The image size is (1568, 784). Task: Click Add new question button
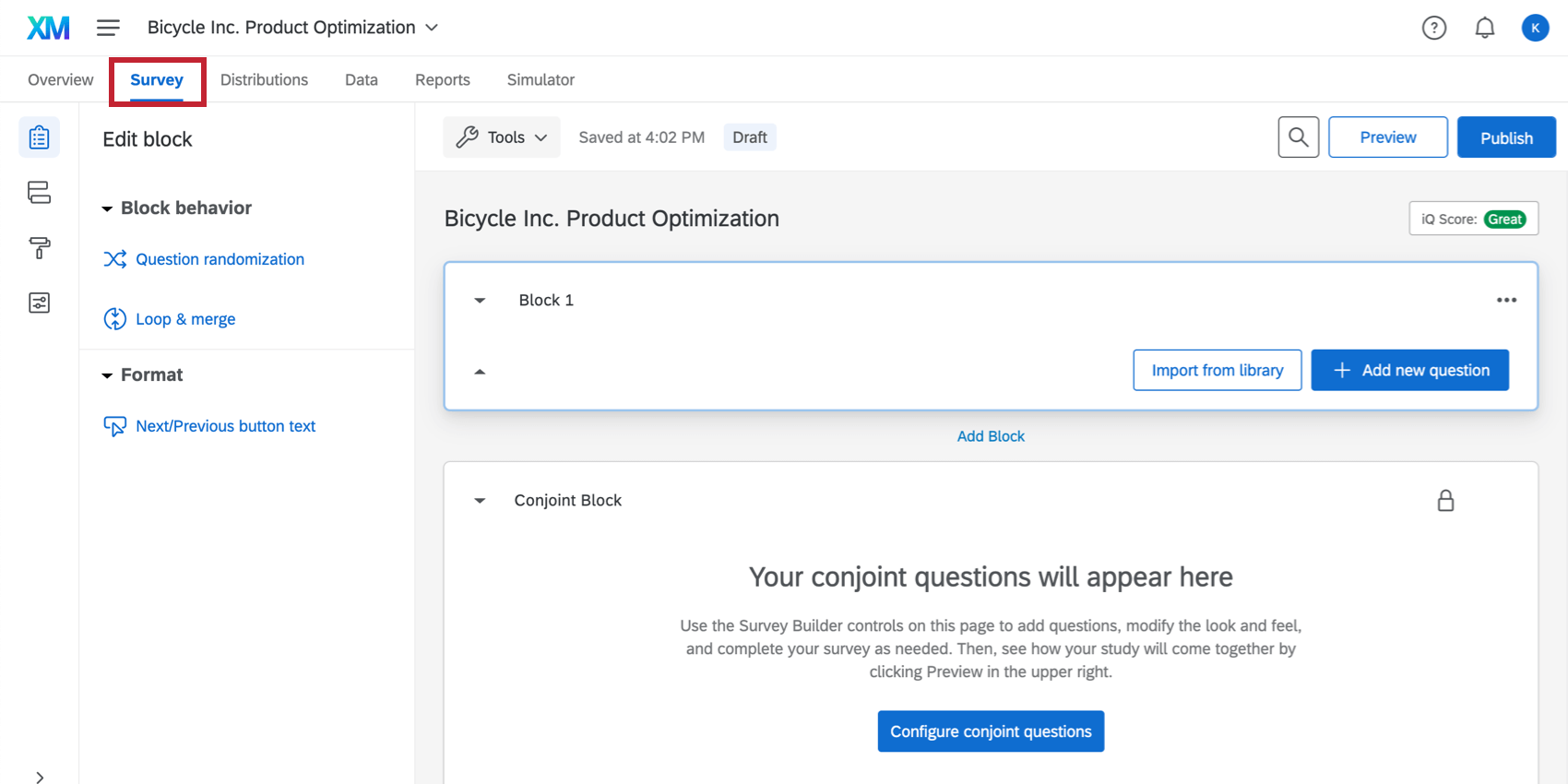click(x=1409, y=370)
